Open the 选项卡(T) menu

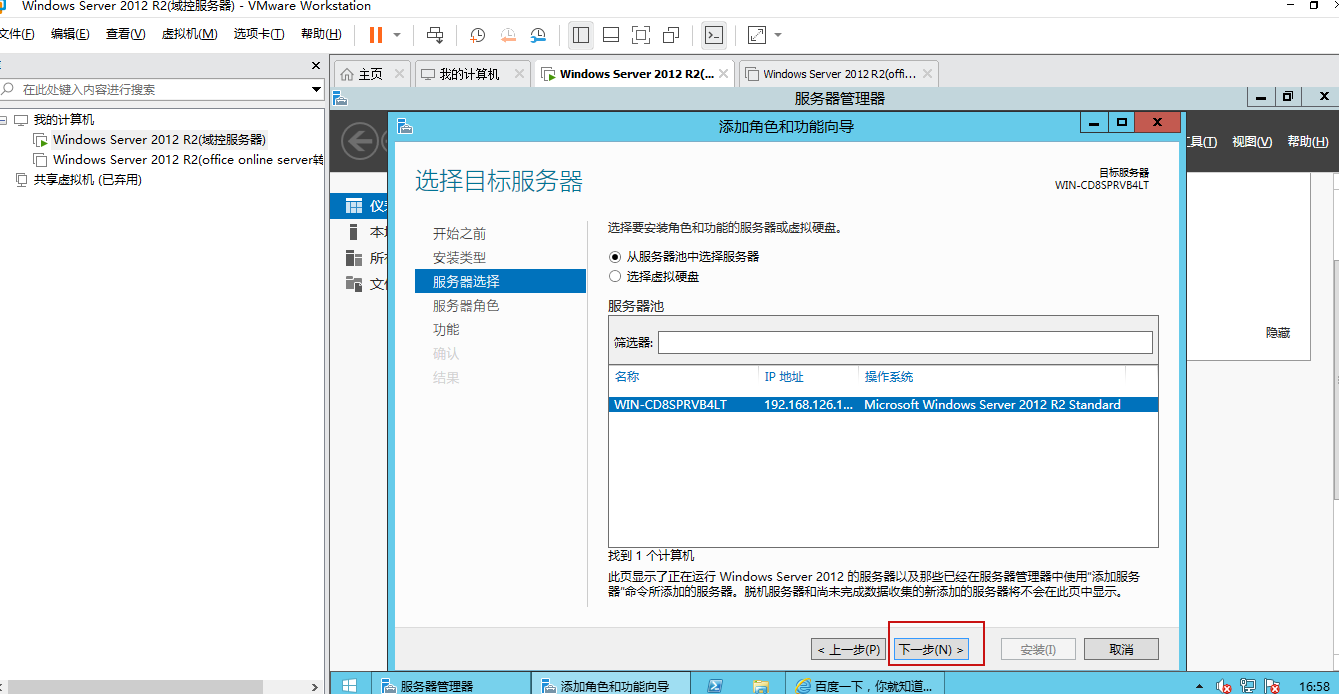[259, 34]
